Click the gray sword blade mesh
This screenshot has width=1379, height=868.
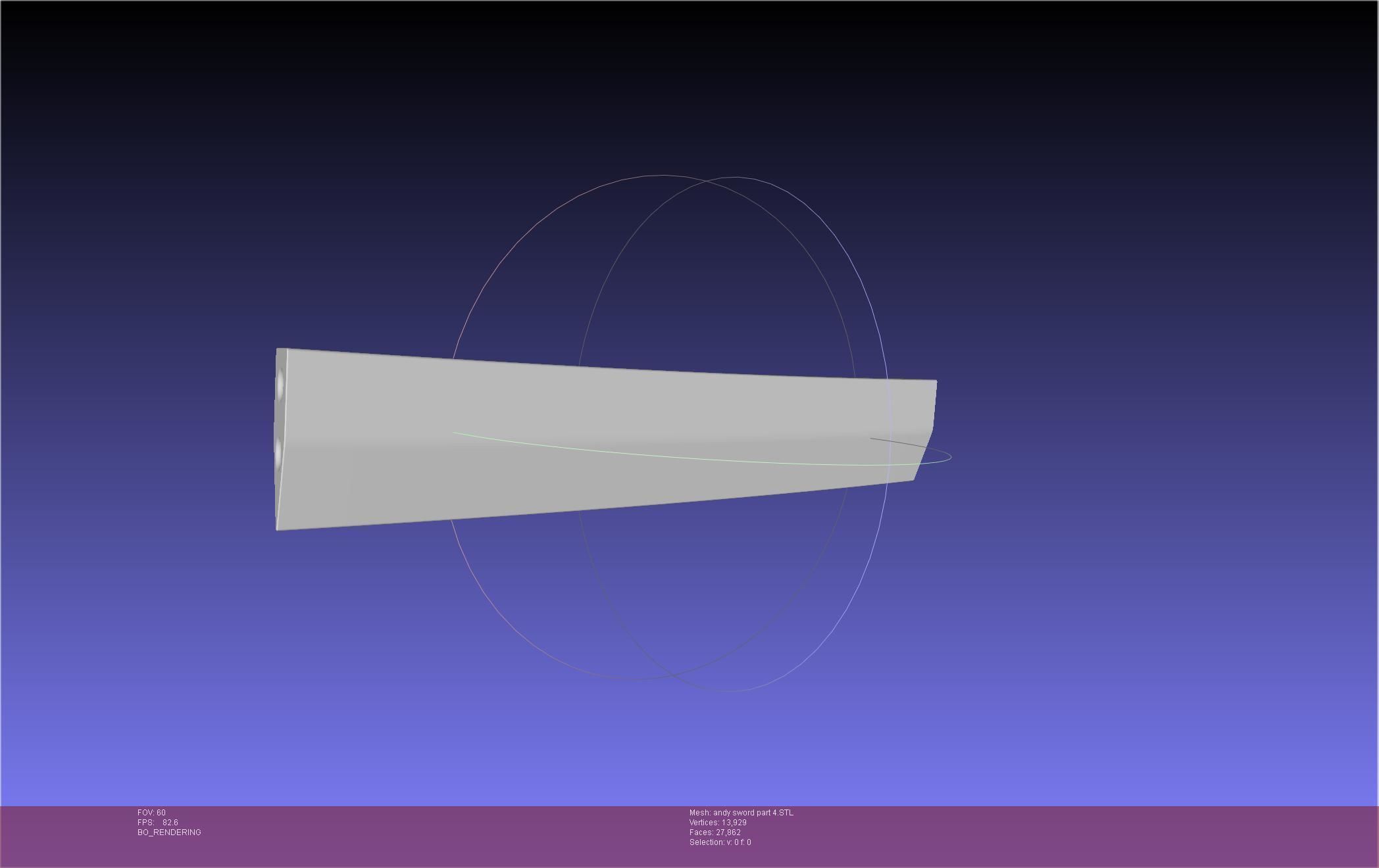click(605, 439)
